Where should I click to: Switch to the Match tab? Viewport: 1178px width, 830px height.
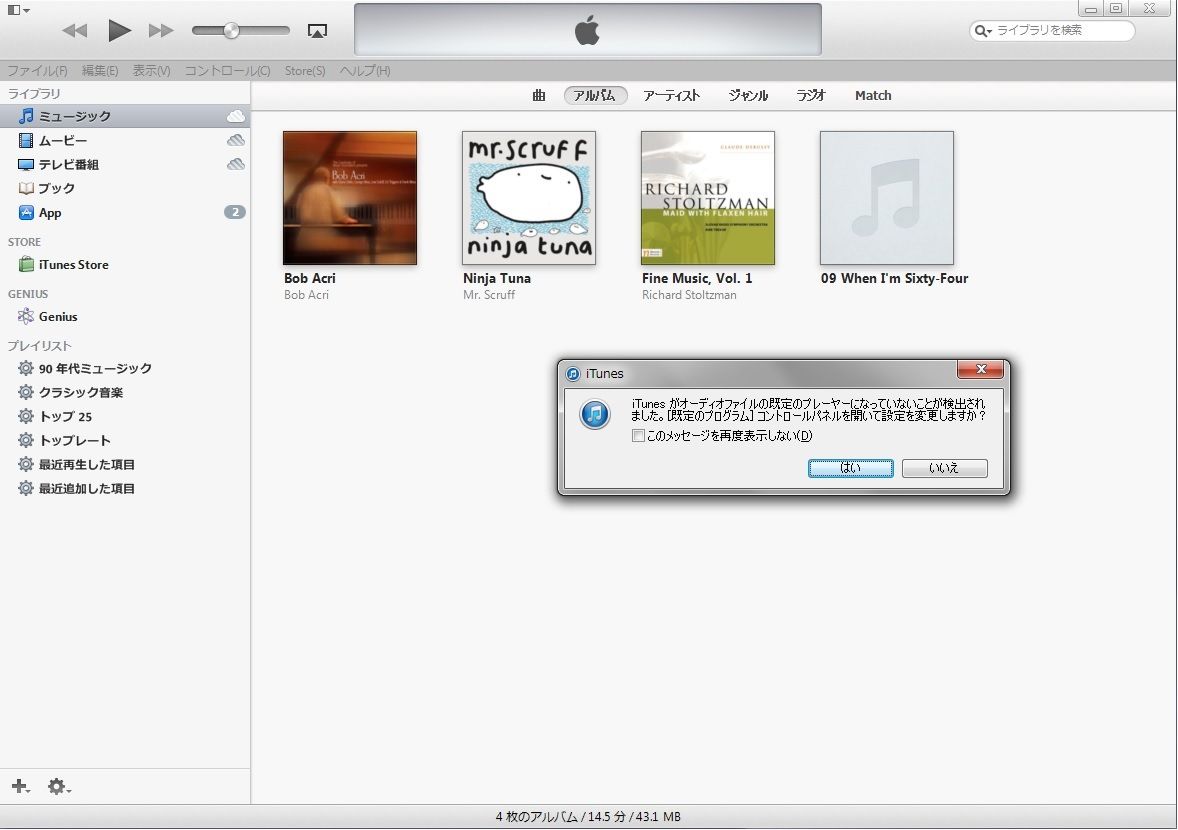(873, 95)
